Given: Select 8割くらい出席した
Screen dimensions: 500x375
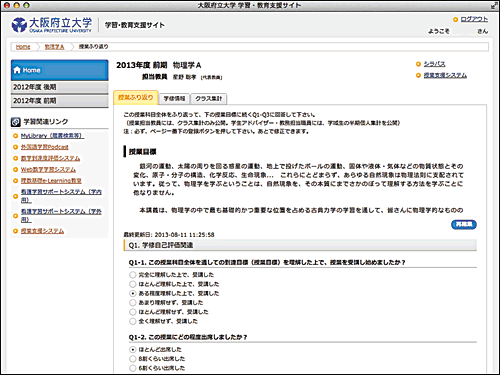Looking at the screenshot, I should (x=133, y=359).
